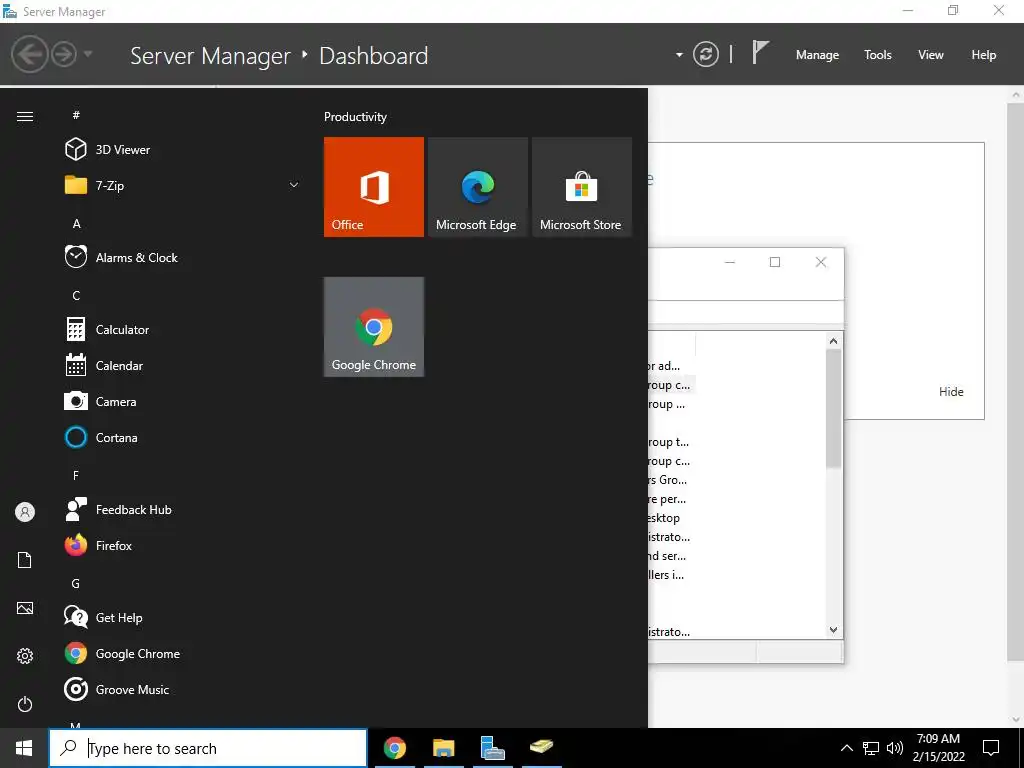1024x768 pixels.
Task: Open the Microsoft Edge tile
Action: pyautogui.click(x=477, y=187)
